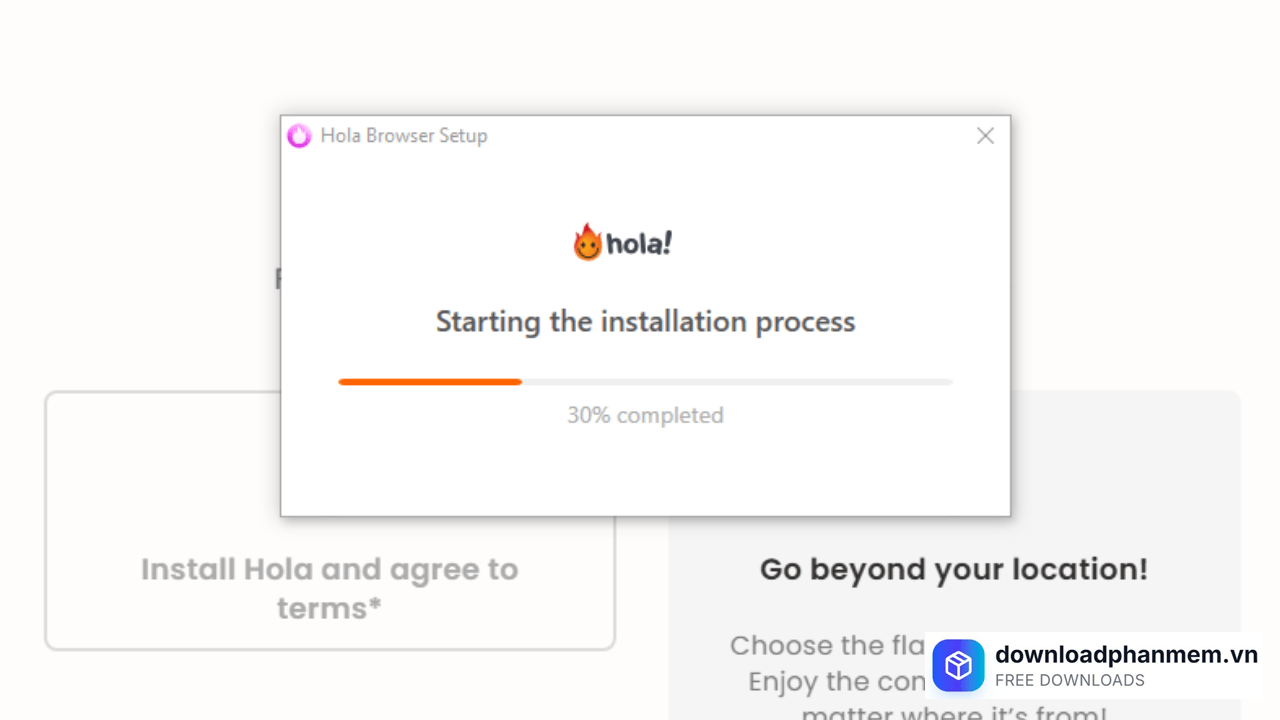Click blank dialog area below '30% completed'
Viewport: 1280px width, 720px height.
click(x=645, y=470)
